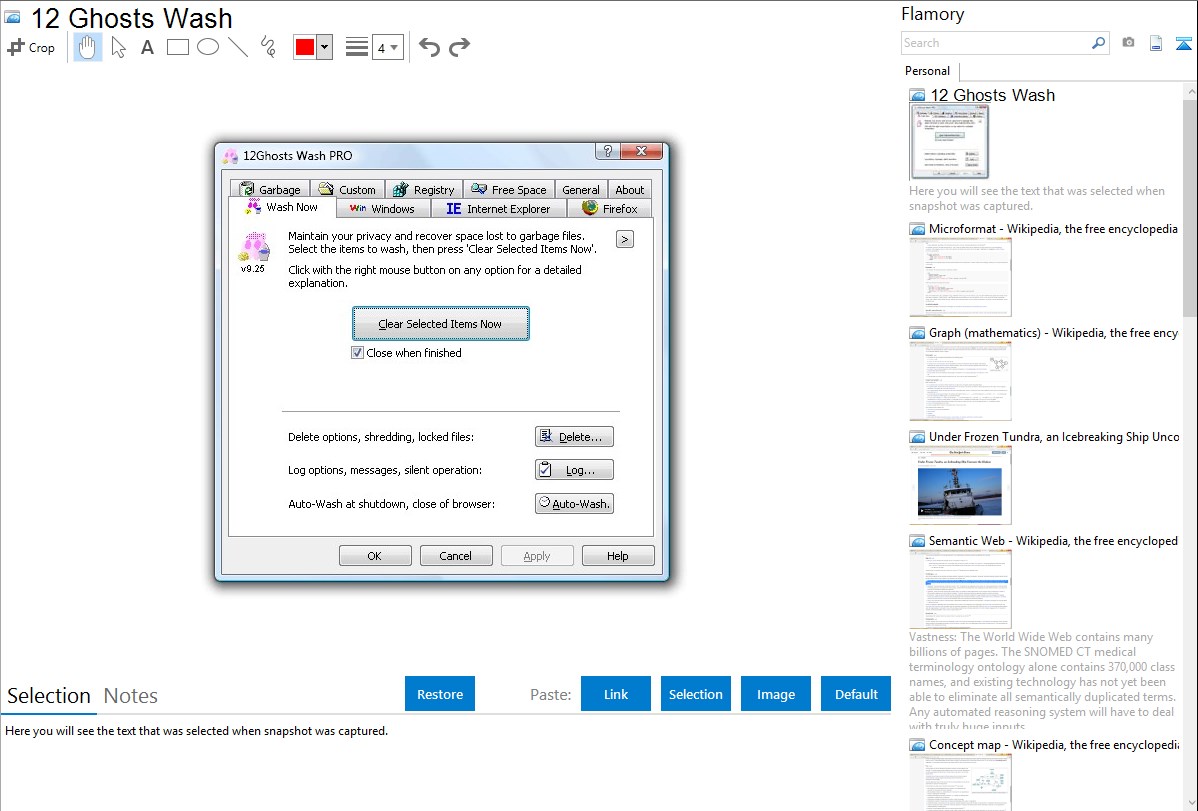Viewport: 1198px width, 811px height.
Task: Select the straight line tool
Action: (x=238, y=47)
